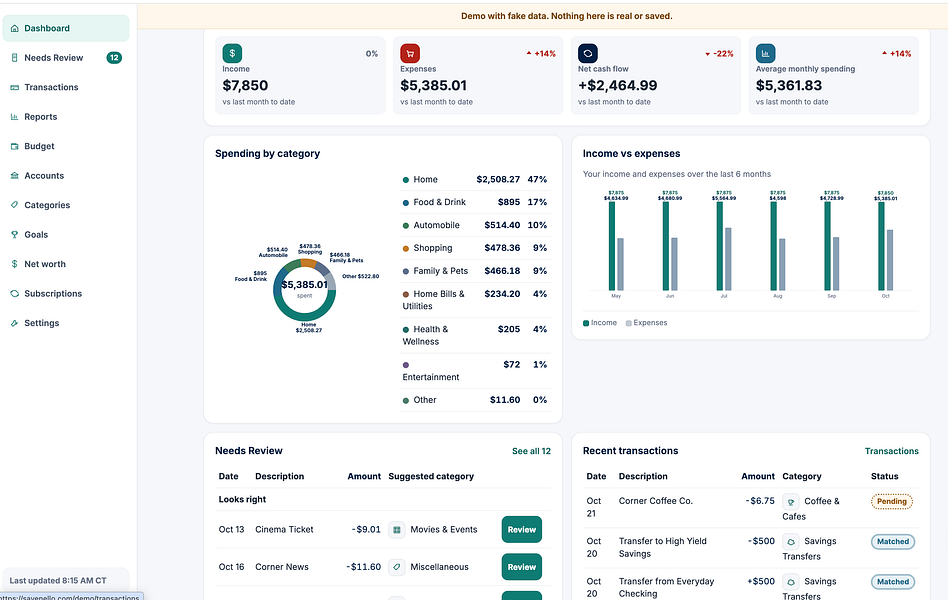
Task: Click the Subscriptions refresh icon in sidebar
Action: pyautogui.click(x=15, y=294)
